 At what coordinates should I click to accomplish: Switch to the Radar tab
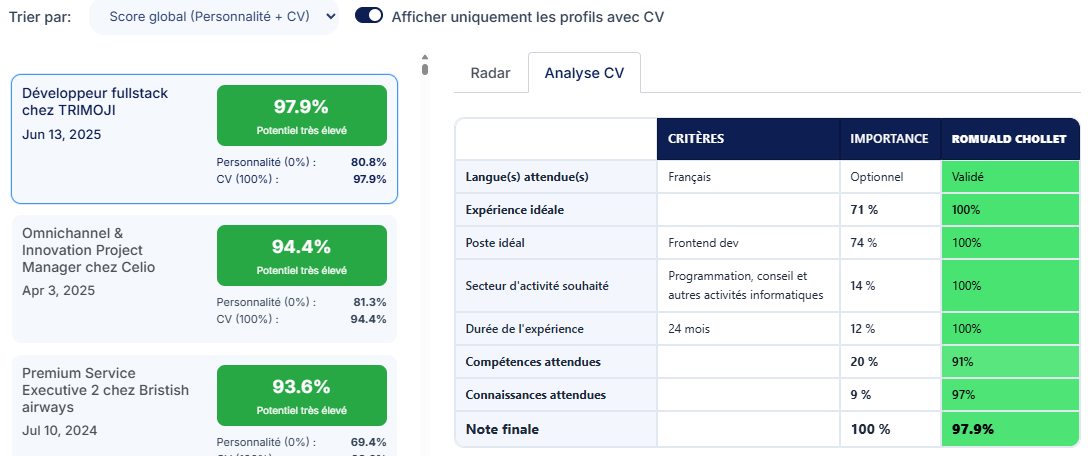tap(491, 73)
